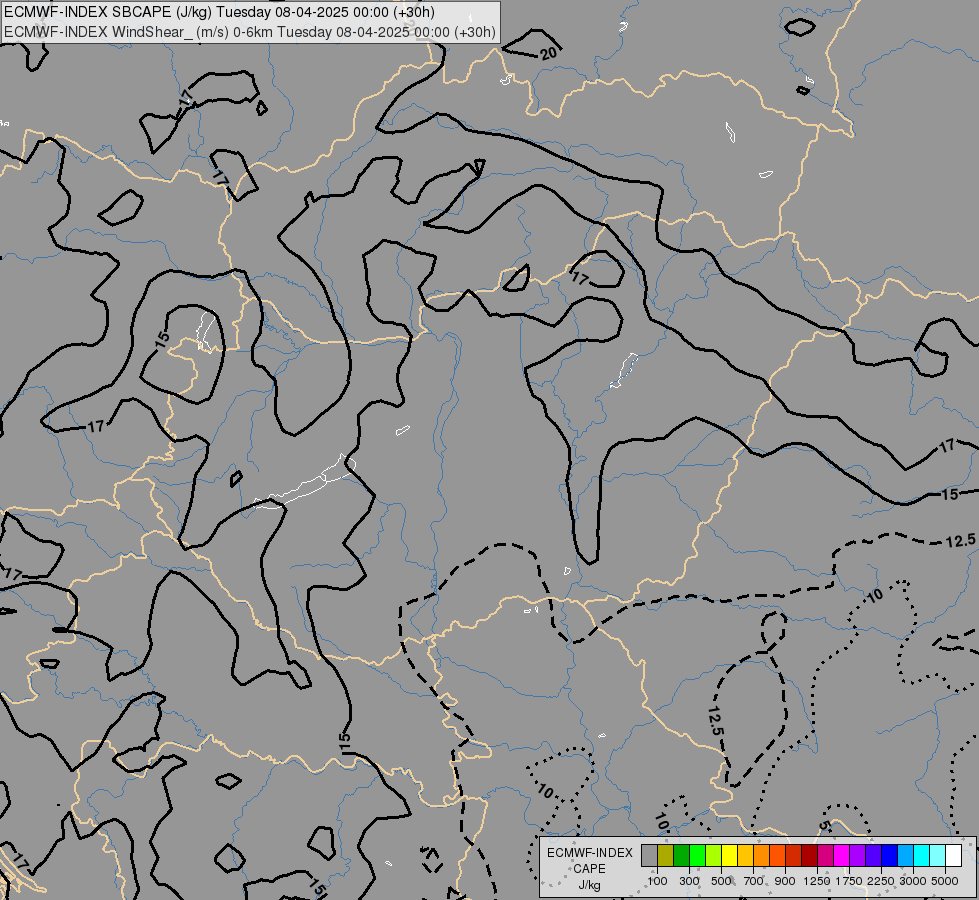Click the legend value 500
Image resolution: width=979 pixels, height=900 pixels.
pyautogui.click(x=721, y=881)
